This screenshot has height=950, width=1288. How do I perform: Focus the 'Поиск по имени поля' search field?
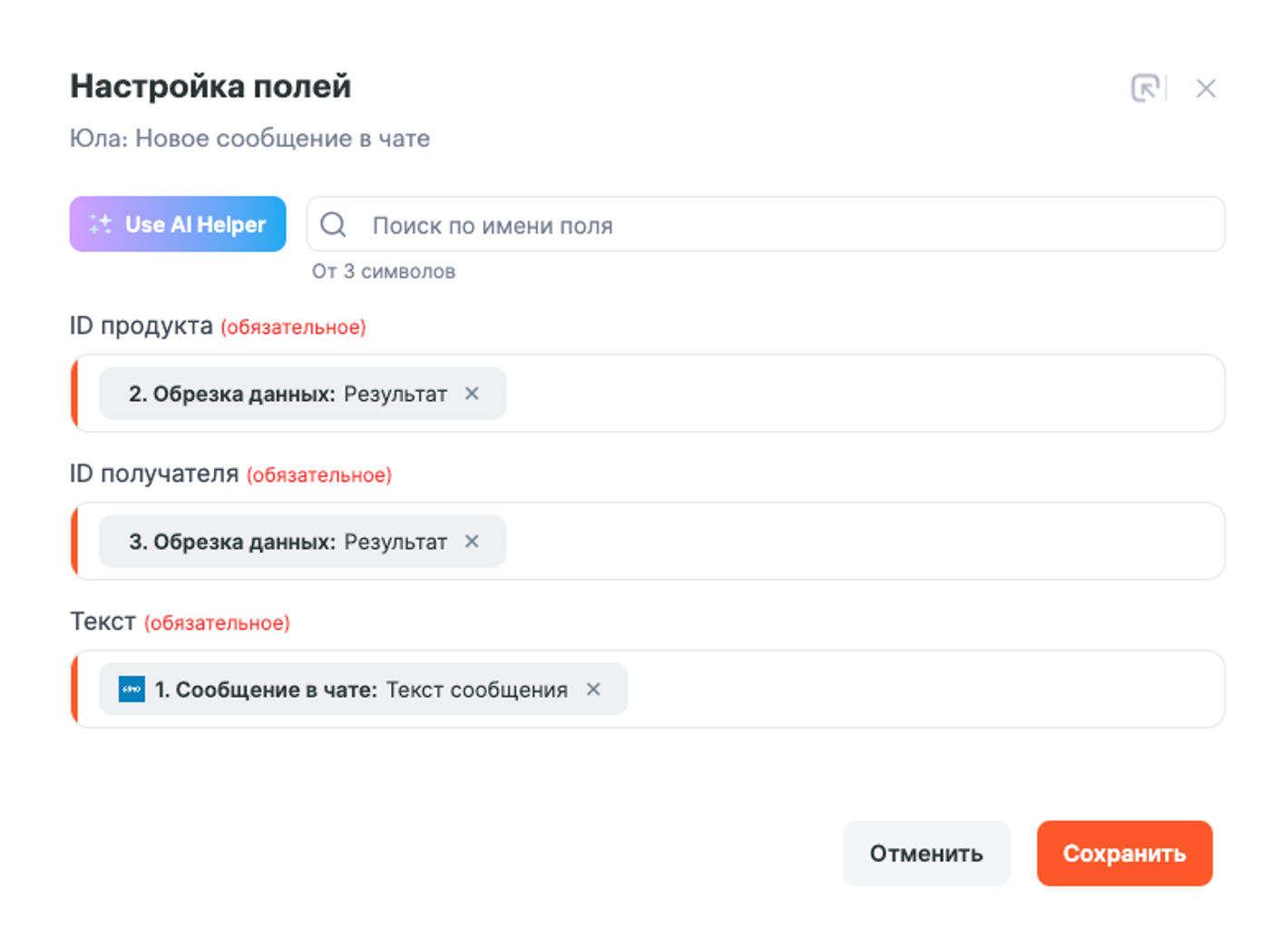pyautogui.click(x=780, y=225)
